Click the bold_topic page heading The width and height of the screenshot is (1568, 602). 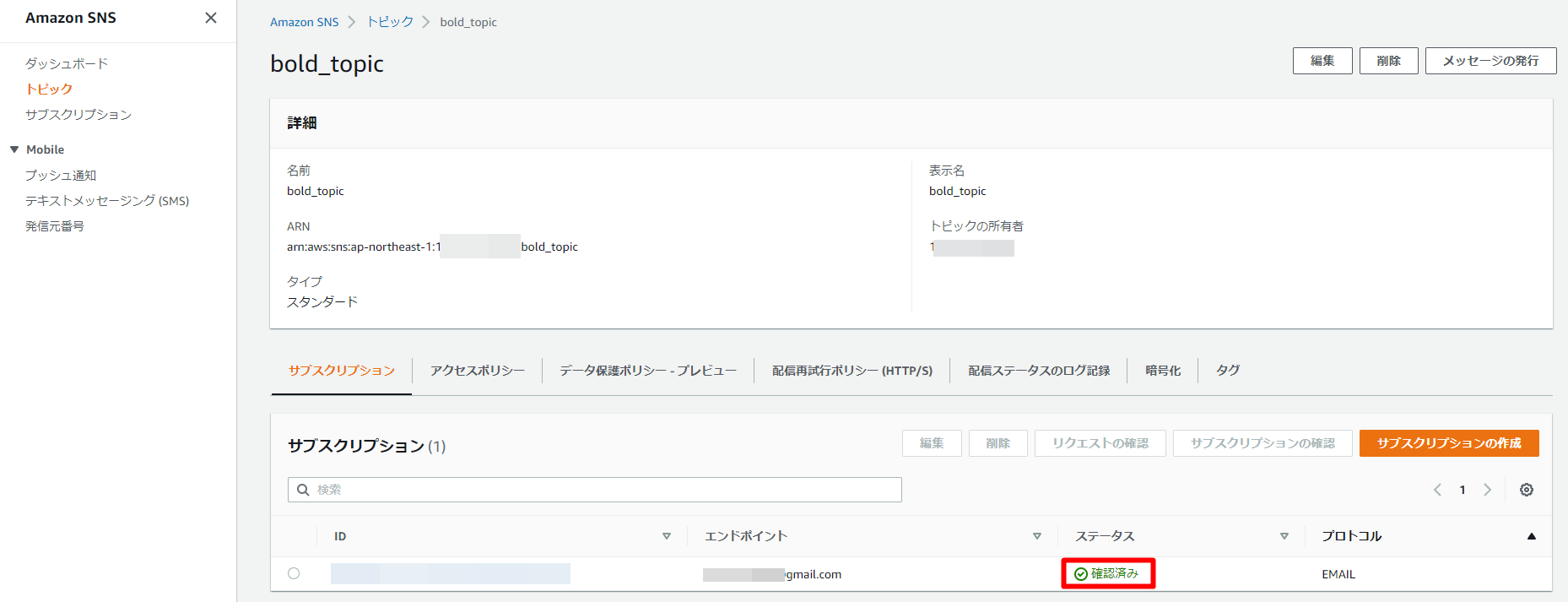coord(327,63)
